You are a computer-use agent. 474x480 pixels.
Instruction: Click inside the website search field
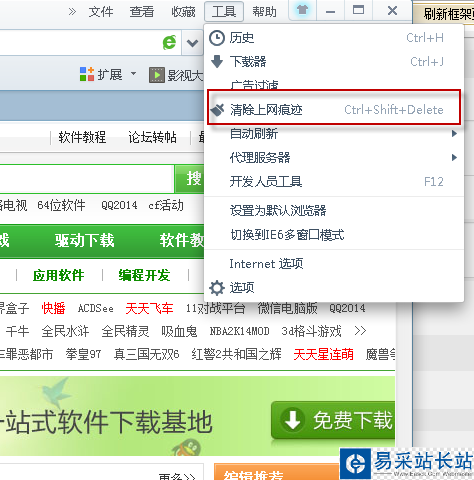coord(87,179)
